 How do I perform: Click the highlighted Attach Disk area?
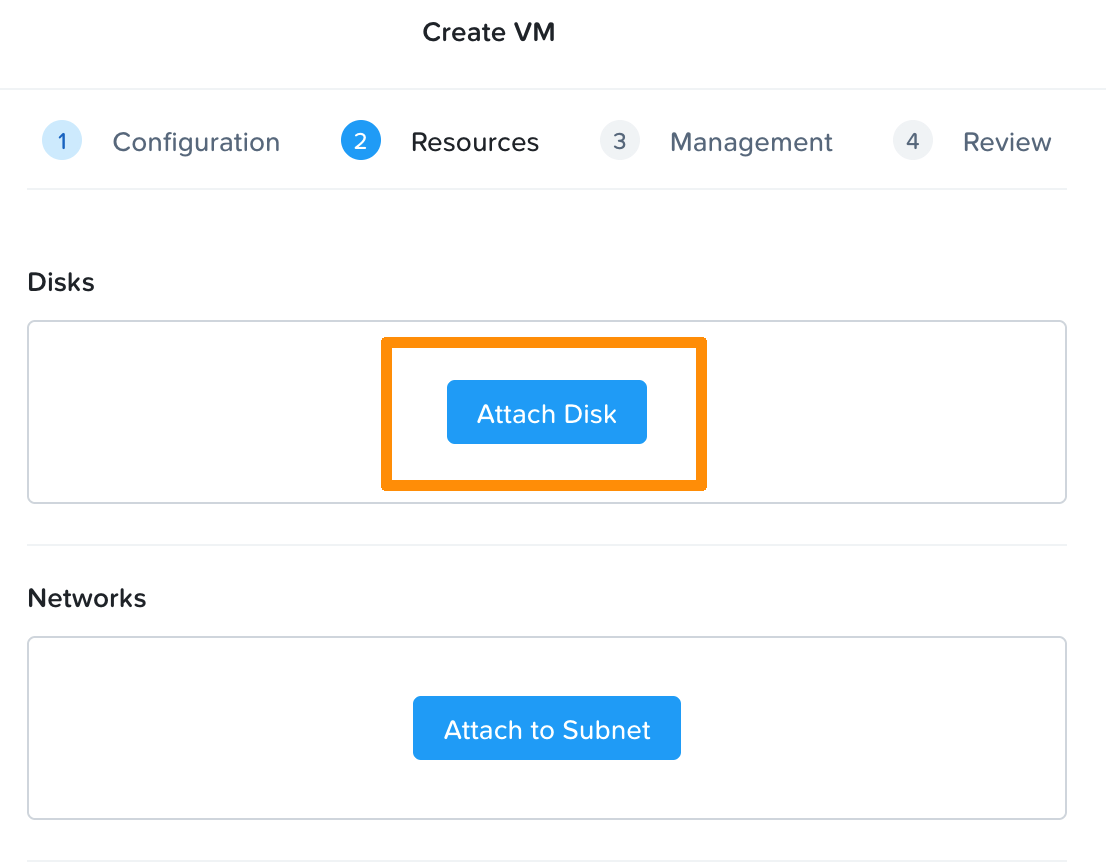click(546, 412)
